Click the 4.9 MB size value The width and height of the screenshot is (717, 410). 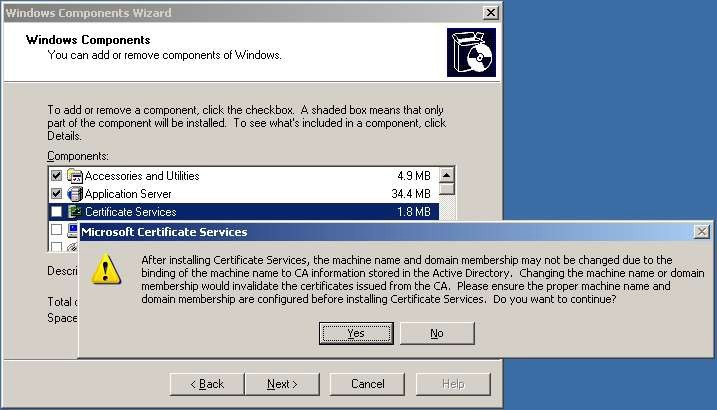(x=414, y=176)
